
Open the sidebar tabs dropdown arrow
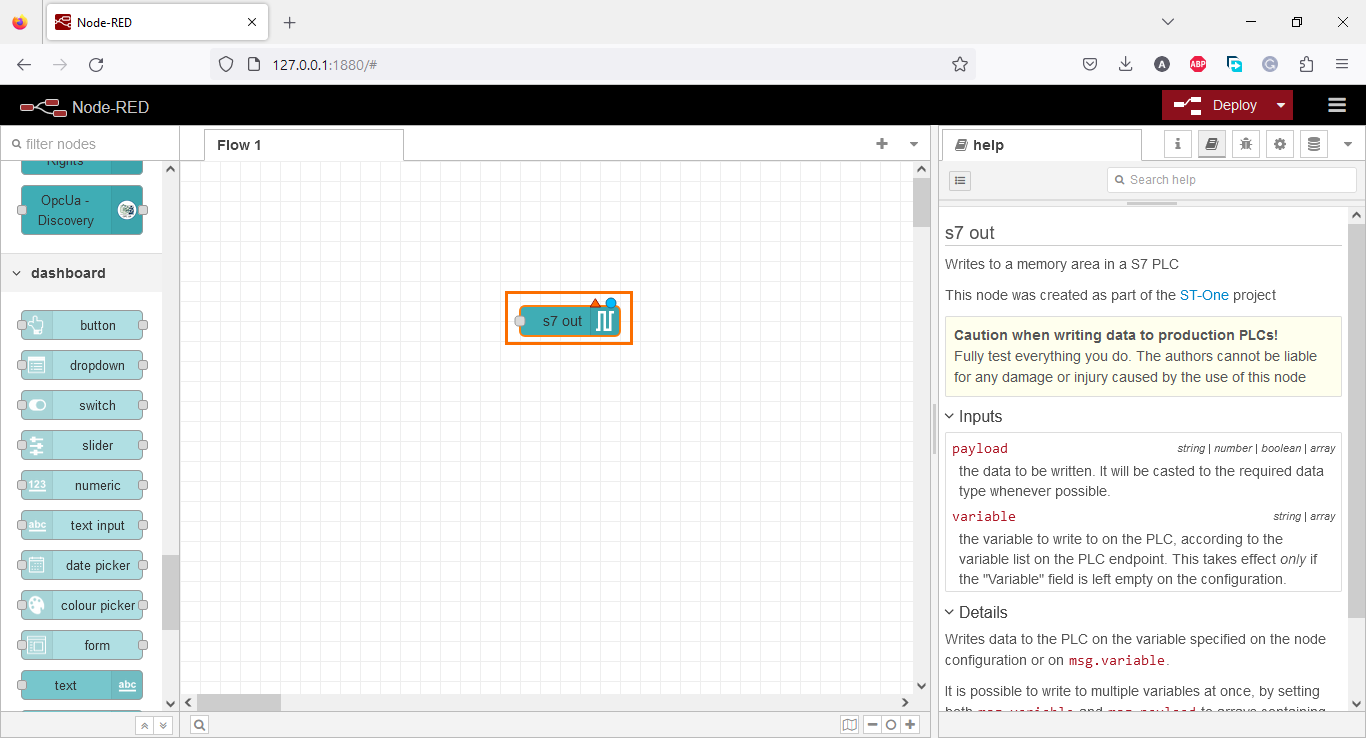point(1347,144)
